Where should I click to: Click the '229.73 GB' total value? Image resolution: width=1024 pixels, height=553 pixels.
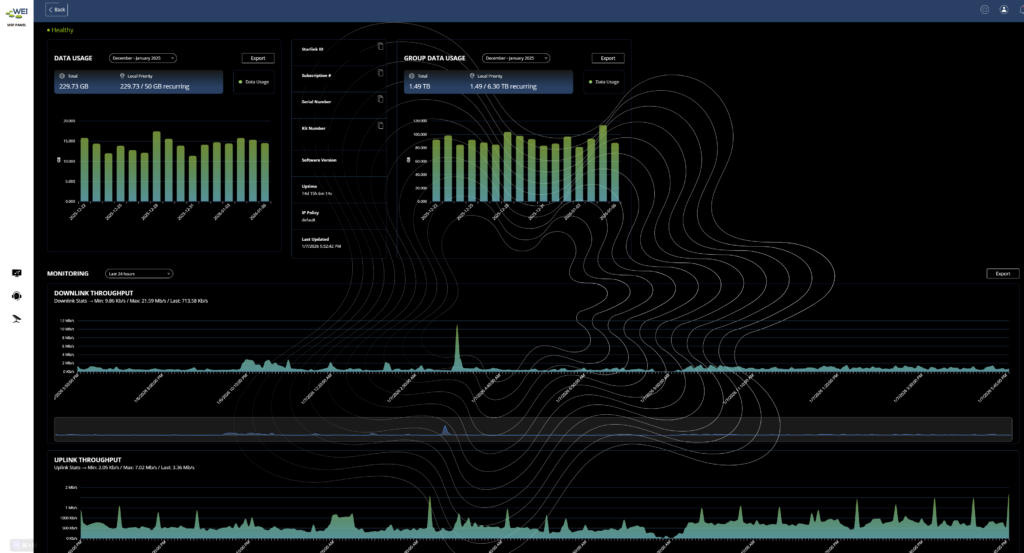point(74,86)
